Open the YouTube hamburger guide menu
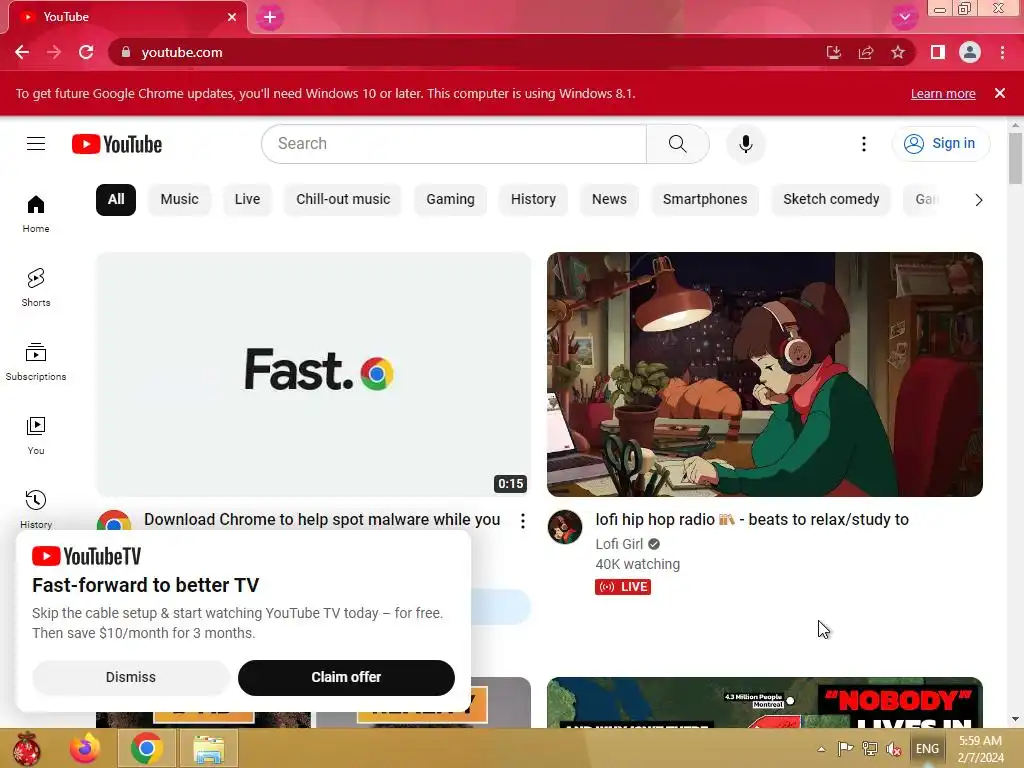 click(36, 144)
